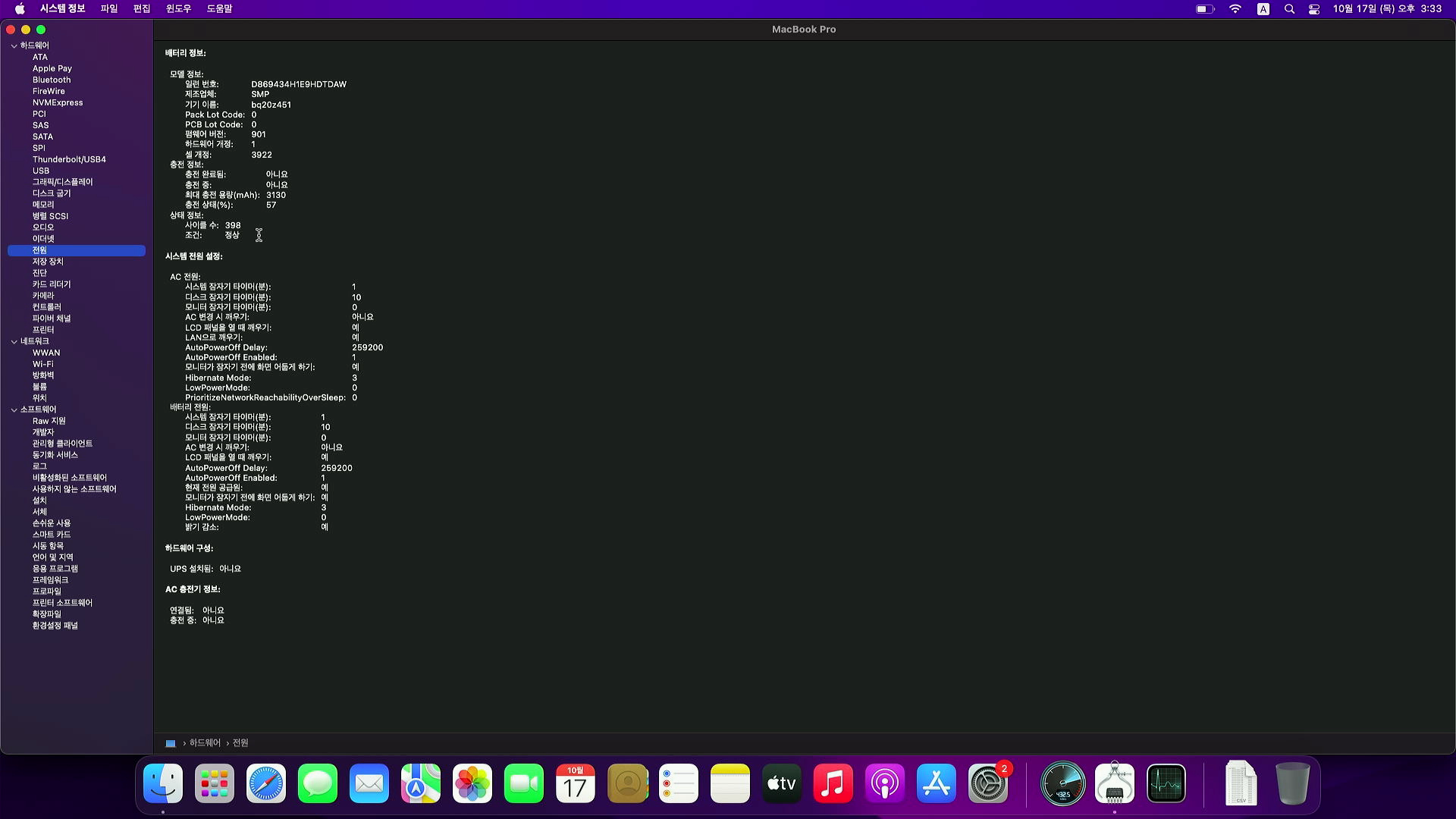Open Podcasts app in Dock

click(x=885, y=783)
